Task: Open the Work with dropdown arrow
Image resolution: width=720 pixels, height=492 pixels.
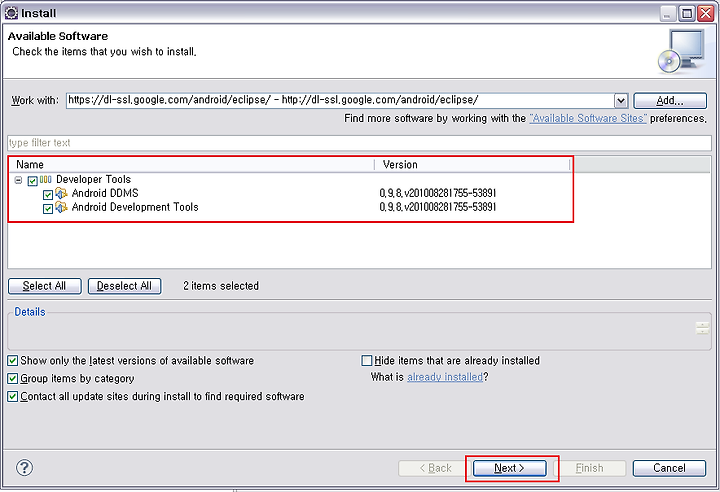Action: point(620,101)
